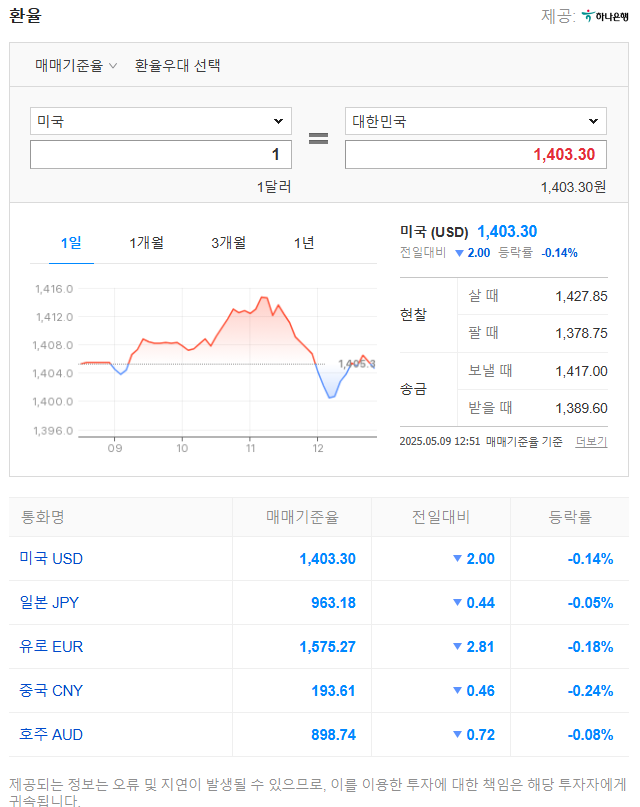The image size is (640, 807).
Task: Click the -0.18% value in EUR row
Action: point(590,646)
